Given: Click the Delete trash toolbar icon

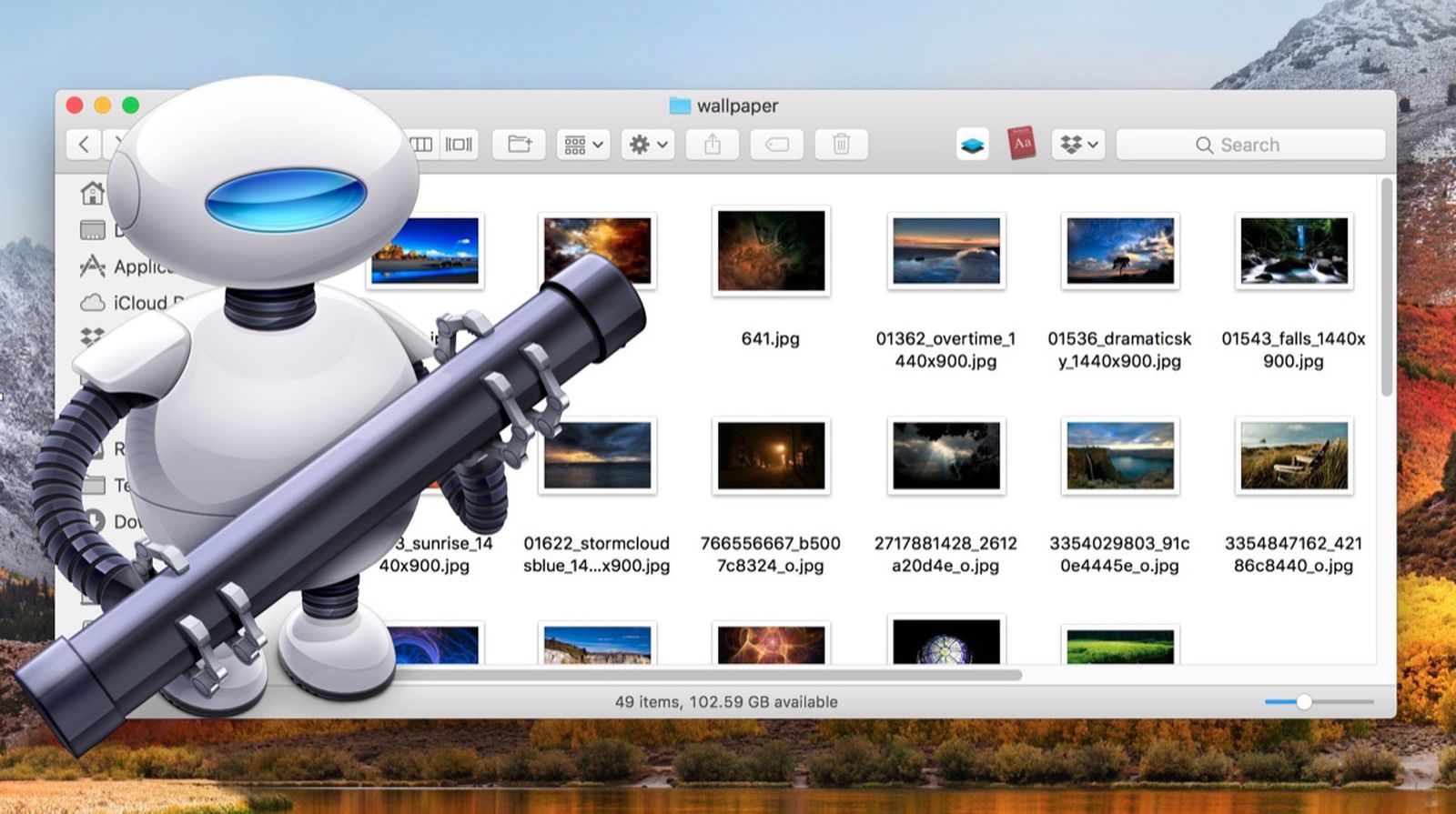Looking at the screenshot, I should (x=841, y=145).
